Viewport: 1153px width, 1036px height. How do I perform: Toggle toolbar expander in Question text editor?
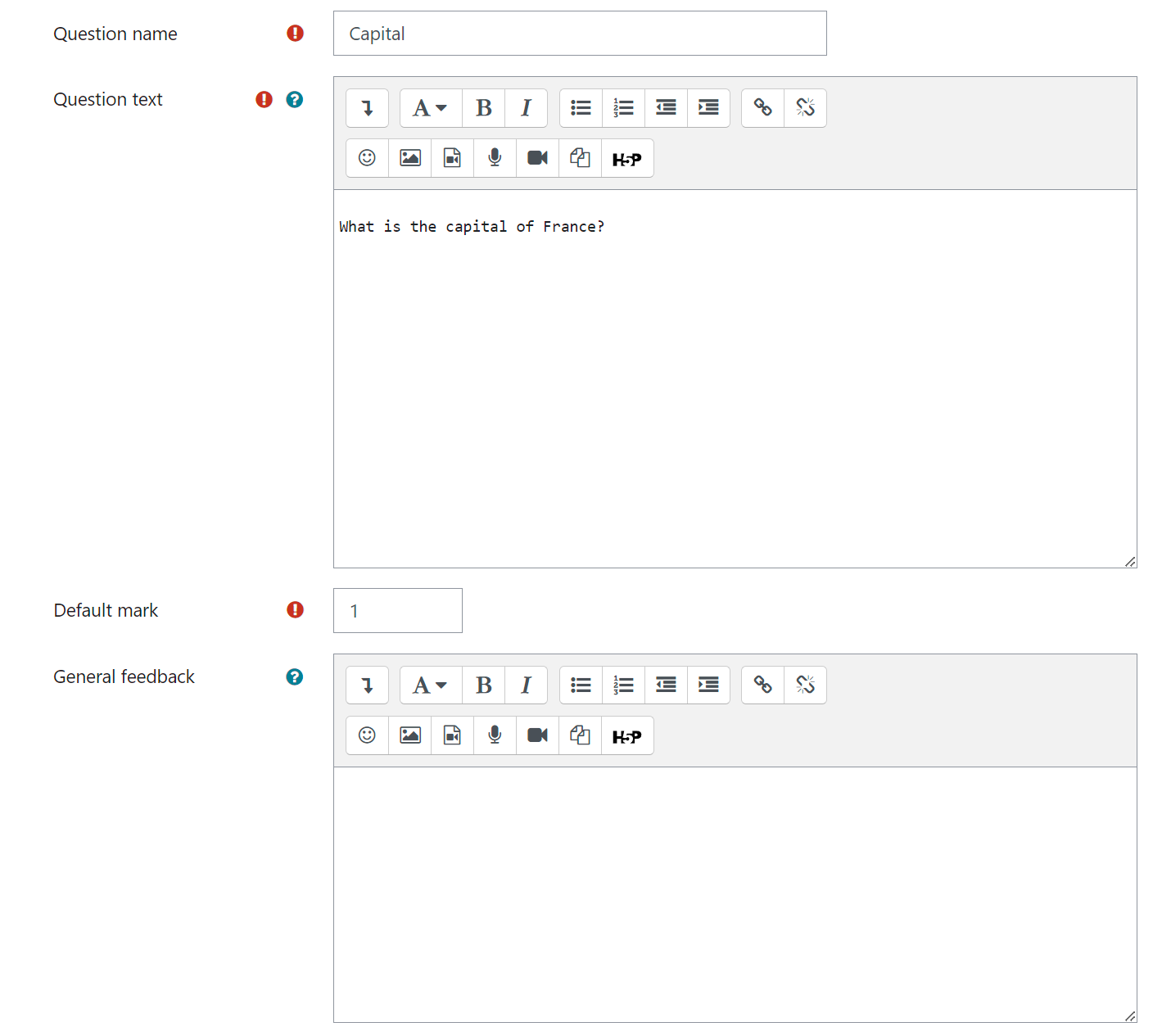[367, 108]
